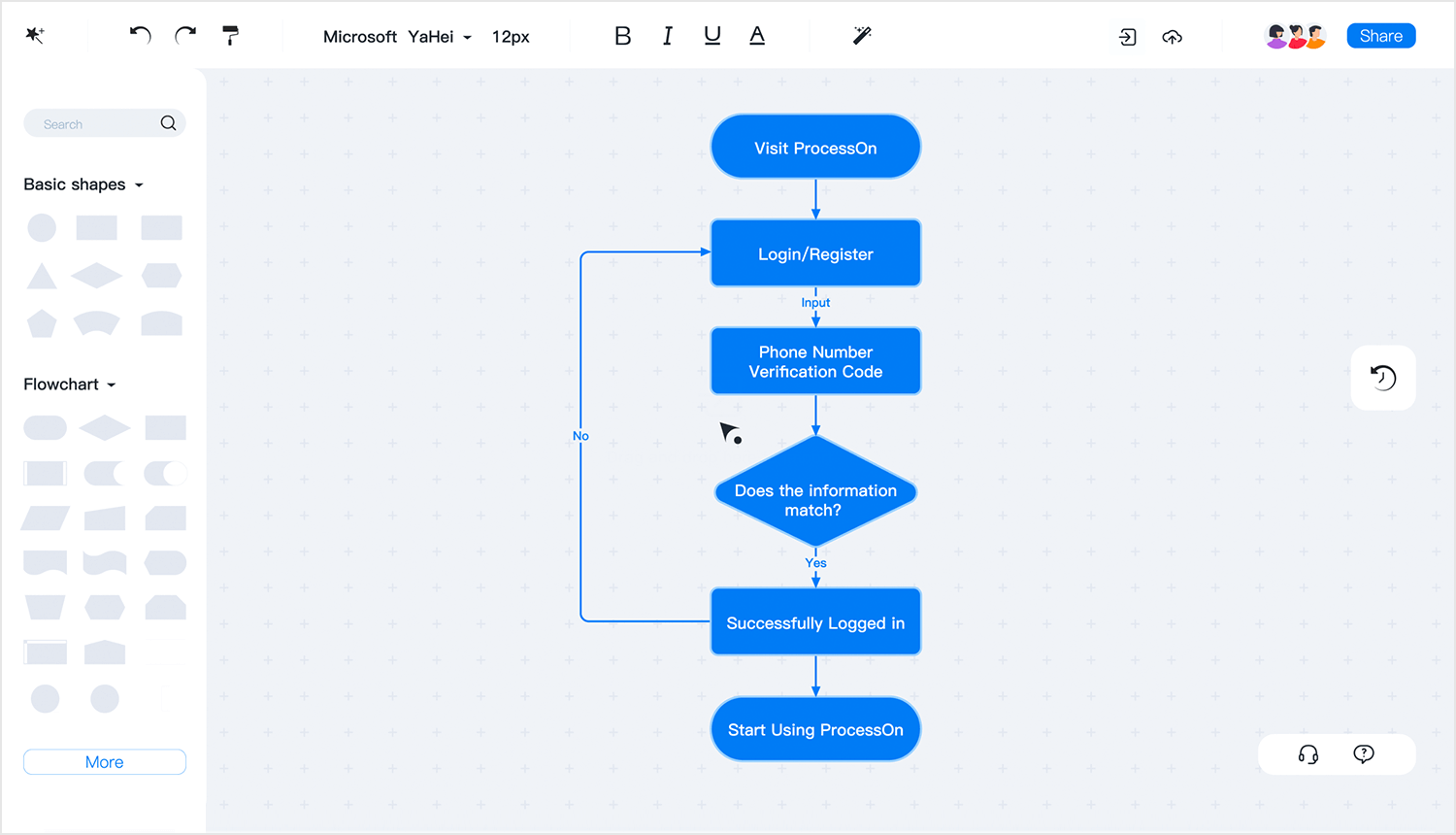The height and width of the screenshot is (835, 1456).
Task: Select the triangle basic shape
Action: [42, 276]
